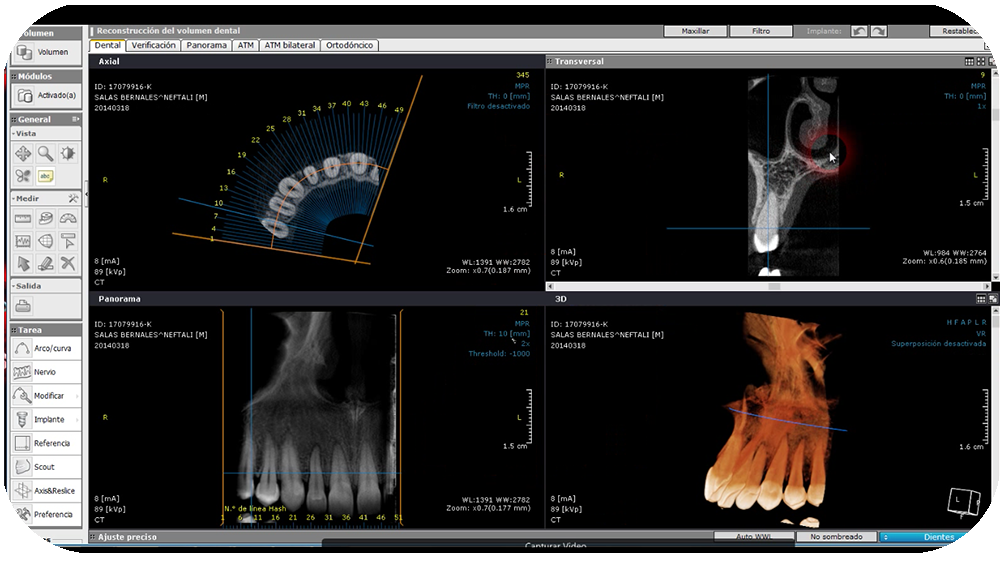Click the brightness/contrast tool icon
Image resolution: width=1000 pixels, height=563 pixels.
pyautogui.click(x=68, y=153)
